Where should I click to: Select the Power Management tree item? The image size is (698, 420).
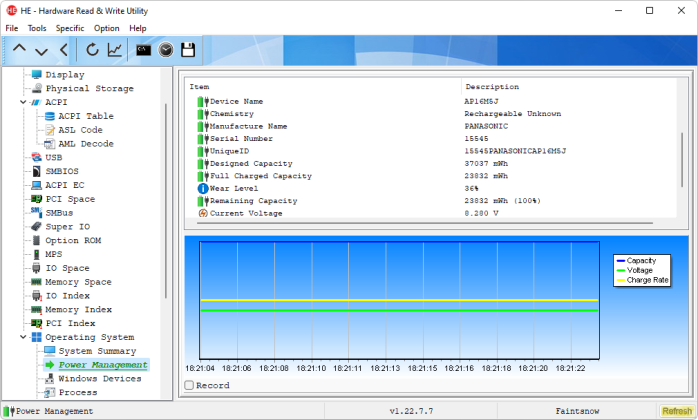click(x=103, y=365)
